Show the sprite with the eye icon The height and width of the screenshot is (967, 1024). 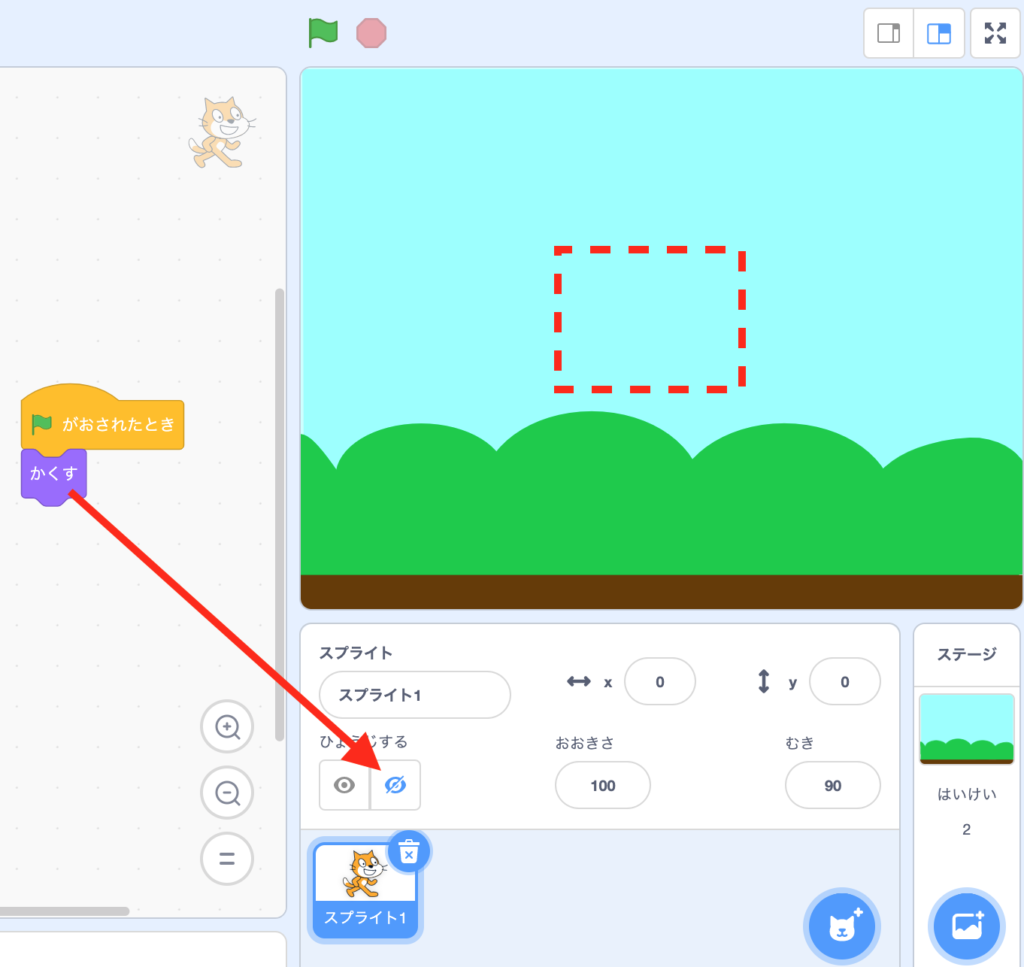pyautogui.click(x=344, y=785)
